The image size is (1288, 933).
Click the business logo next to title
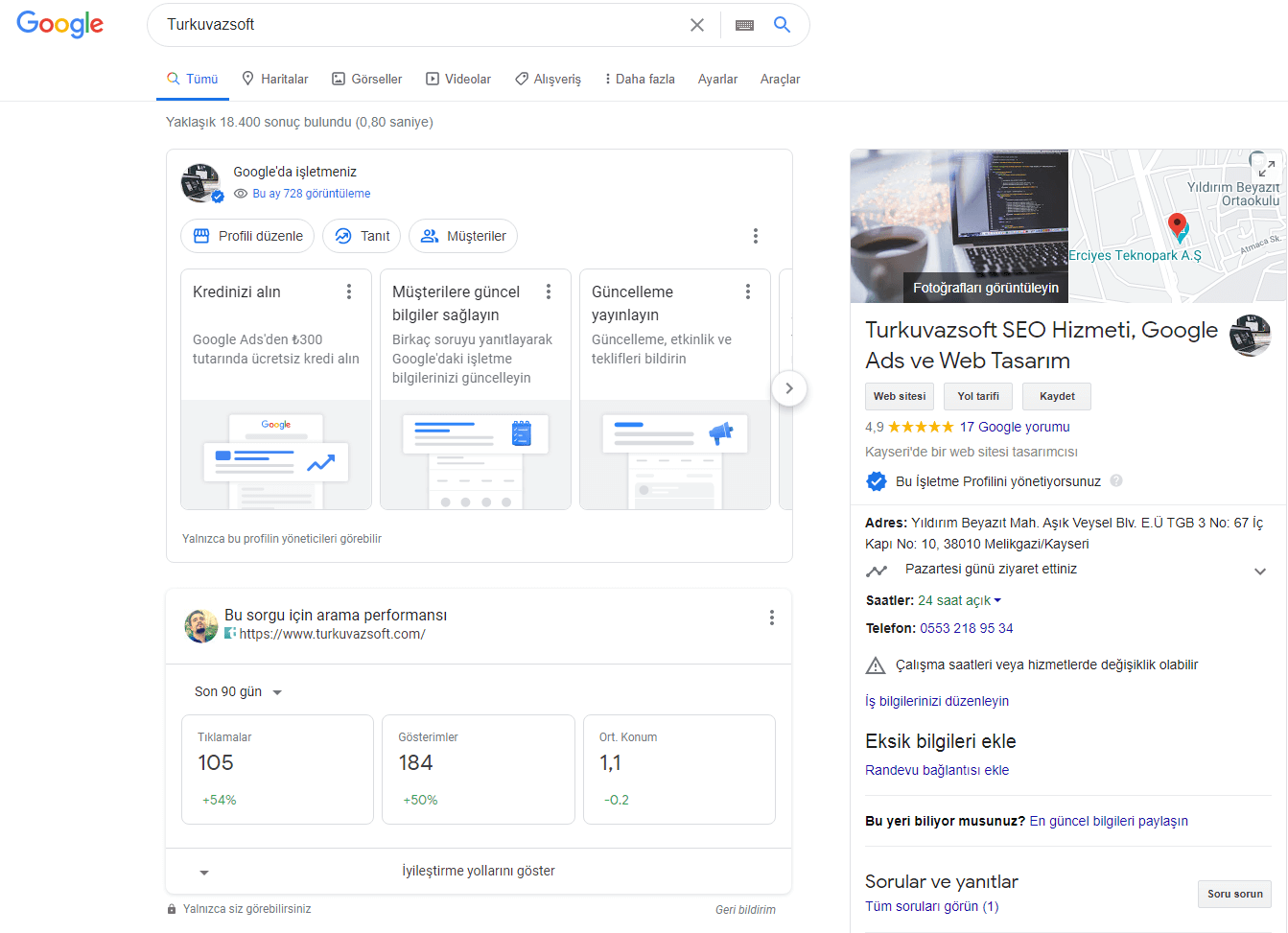point(1250,336)
